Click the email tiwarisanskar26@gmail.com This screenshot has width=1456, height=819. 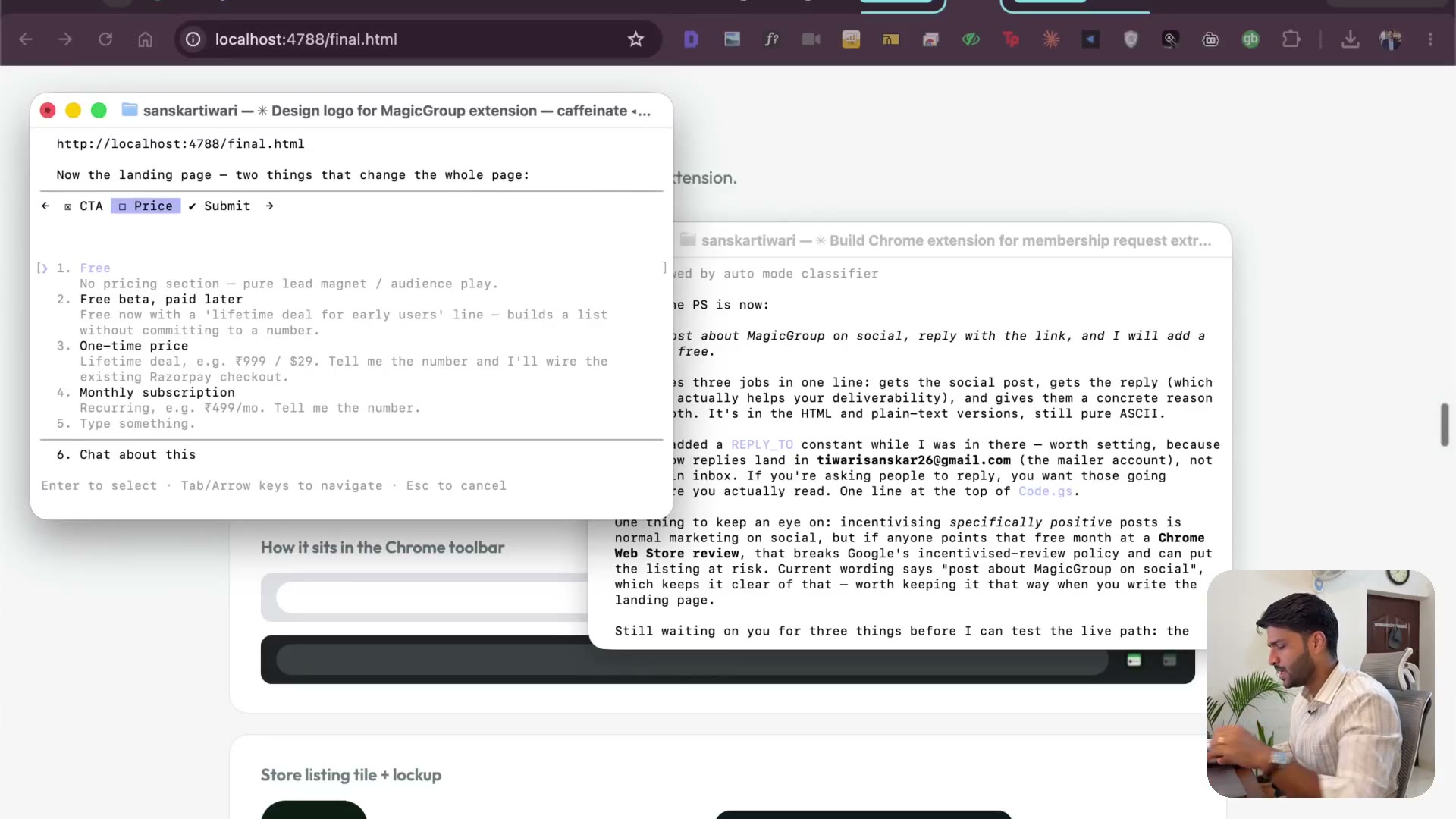914,460
